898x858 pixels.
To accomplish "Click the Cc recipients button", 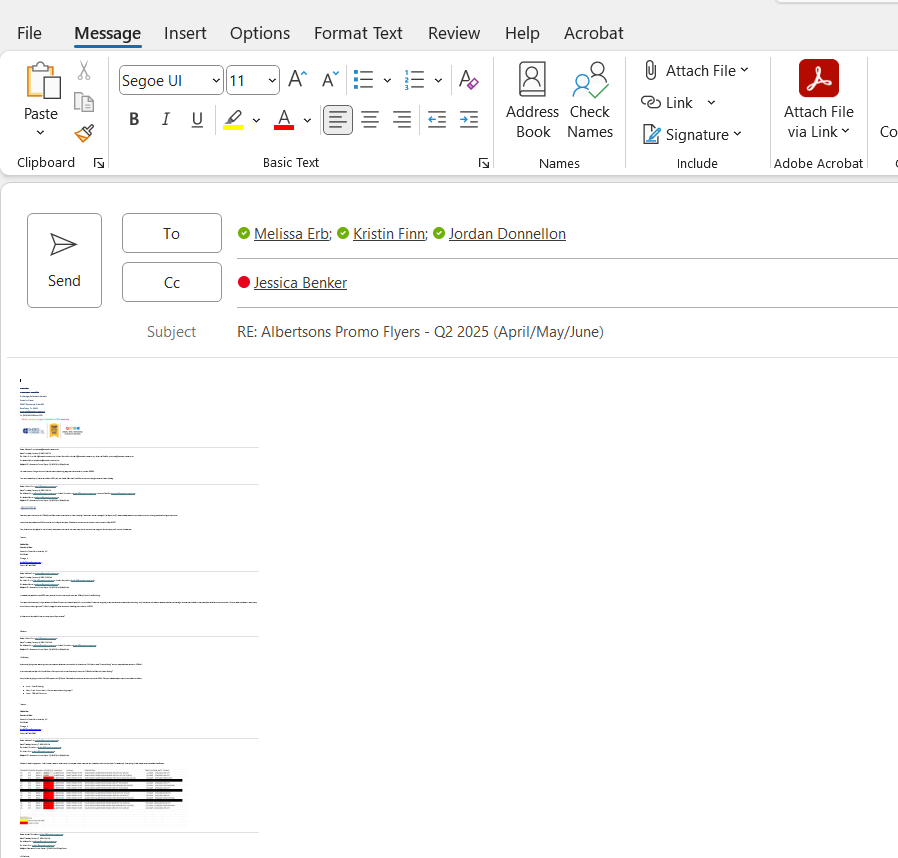I will (x=172, y=282).
